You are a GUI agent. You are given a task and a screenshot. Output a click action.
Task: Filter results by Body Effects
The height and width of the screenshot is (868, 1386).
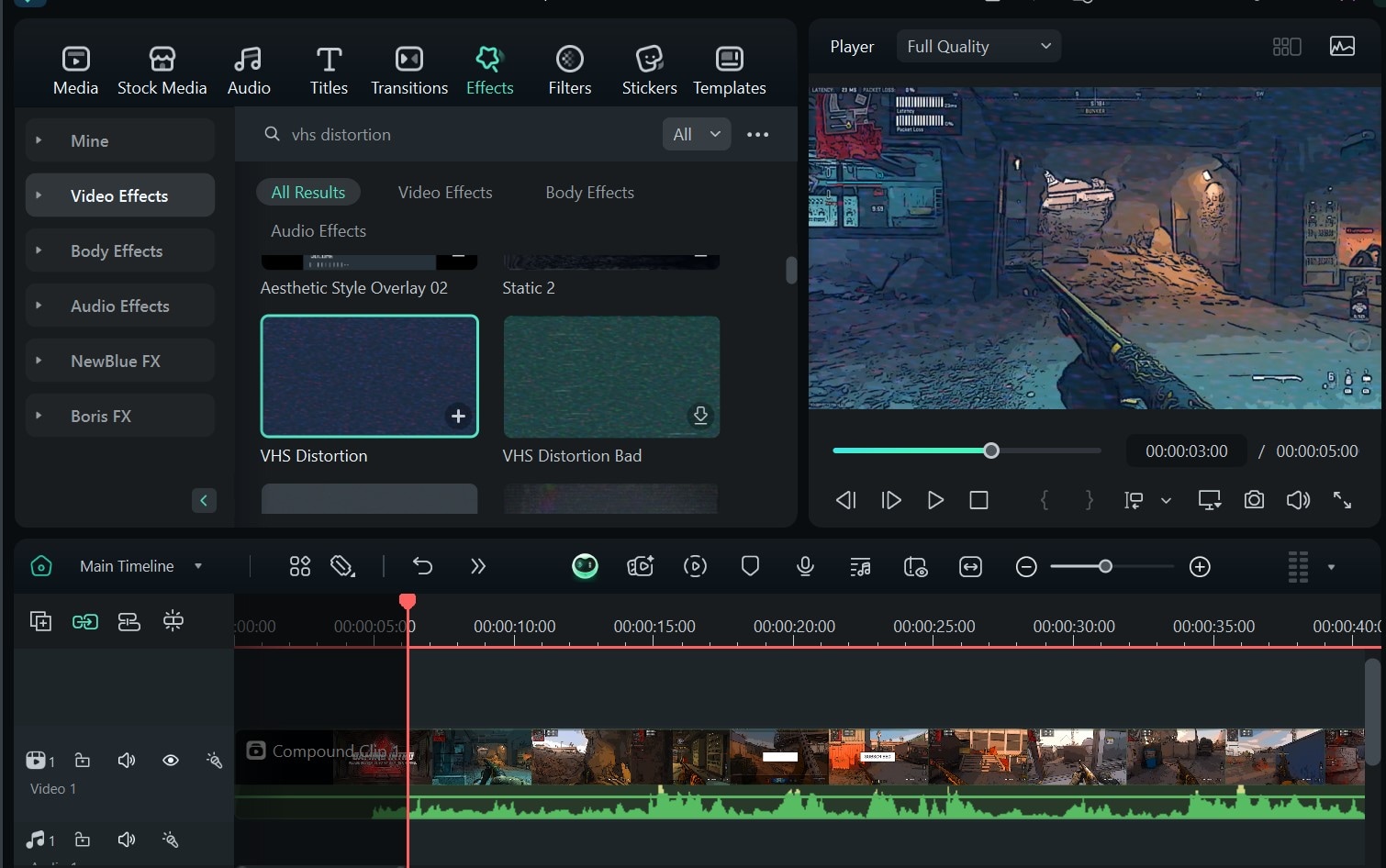pyautogui.click(x=590, y=192)
